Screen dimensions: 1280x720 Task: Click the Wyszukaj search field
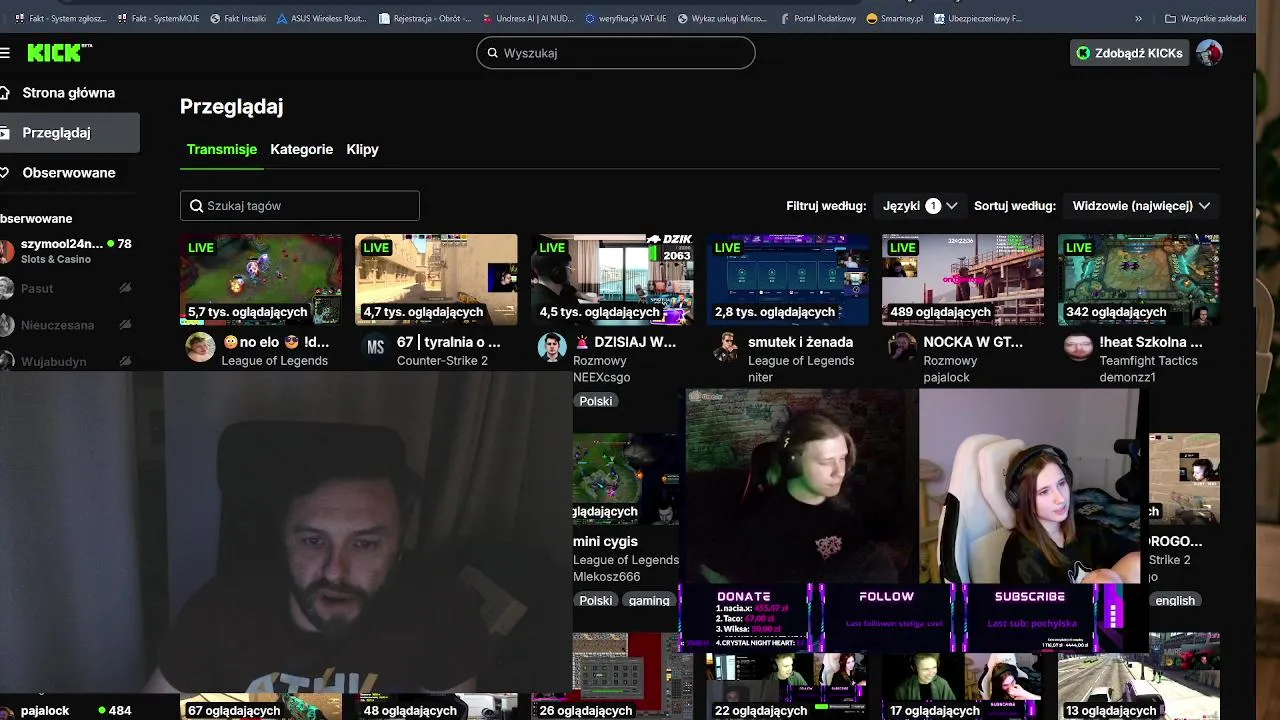(x=616, y=53)
